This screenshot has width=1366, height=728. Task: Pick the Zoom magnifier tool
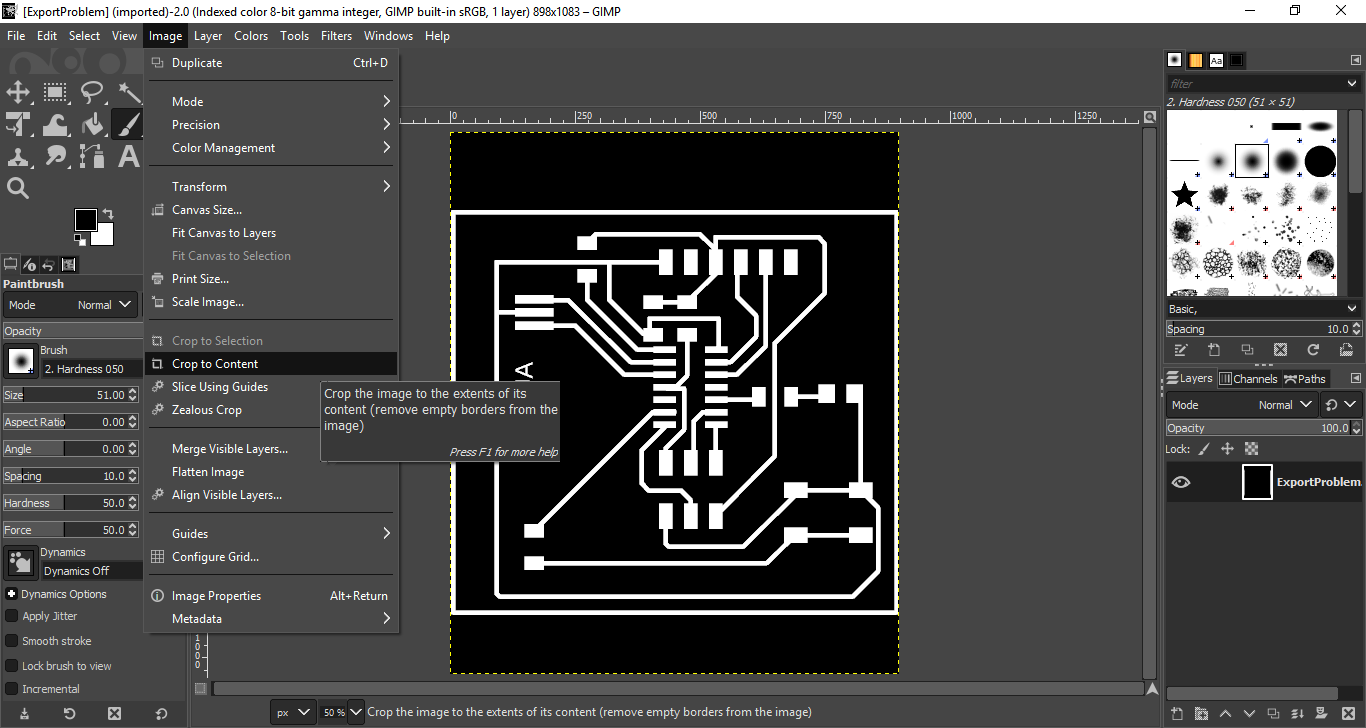[18, 188]
